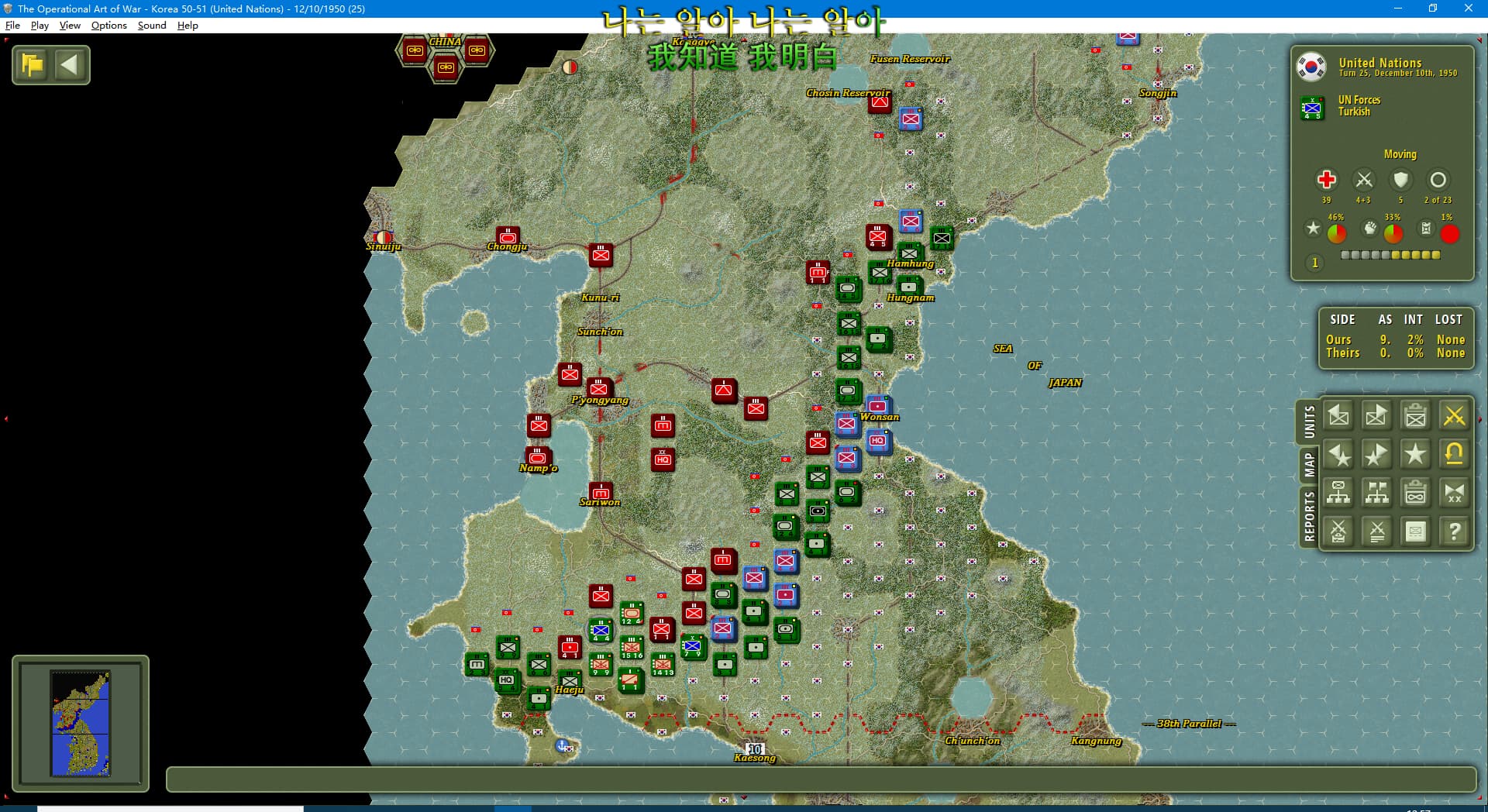
Task: Select previous formation icon (arrow with star)
Action: click(1338, 455)
